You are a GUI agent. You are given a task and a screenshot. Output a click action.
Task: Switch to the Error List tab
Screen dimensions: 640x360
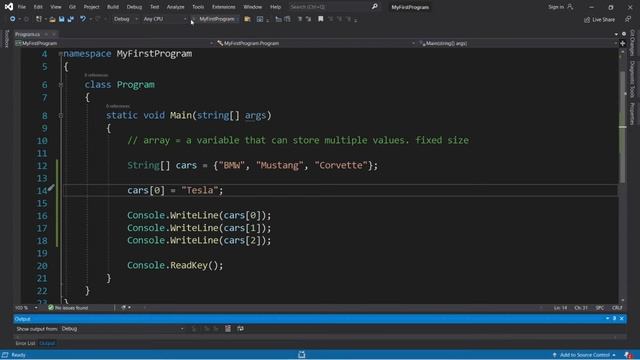pyautogui.click(x=25, y=343)
